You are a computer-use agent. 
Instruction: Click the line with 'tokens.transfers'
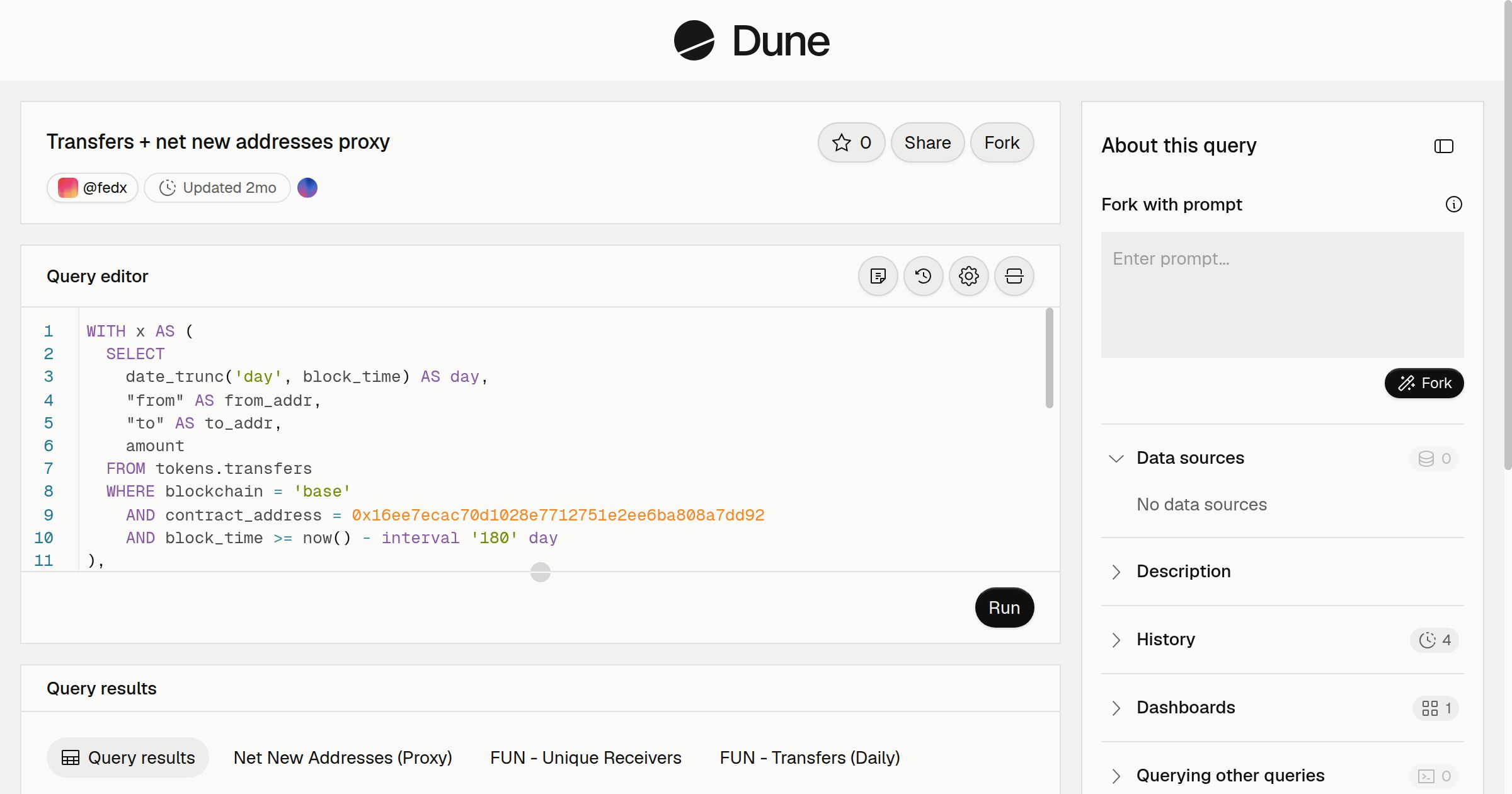pyautogui.click(x=209, y=469)
